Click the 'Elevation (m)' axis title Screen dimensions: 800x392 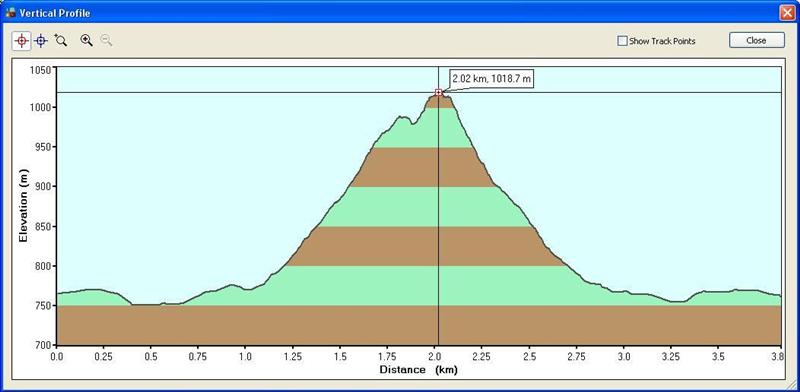(x=23, y=206)
